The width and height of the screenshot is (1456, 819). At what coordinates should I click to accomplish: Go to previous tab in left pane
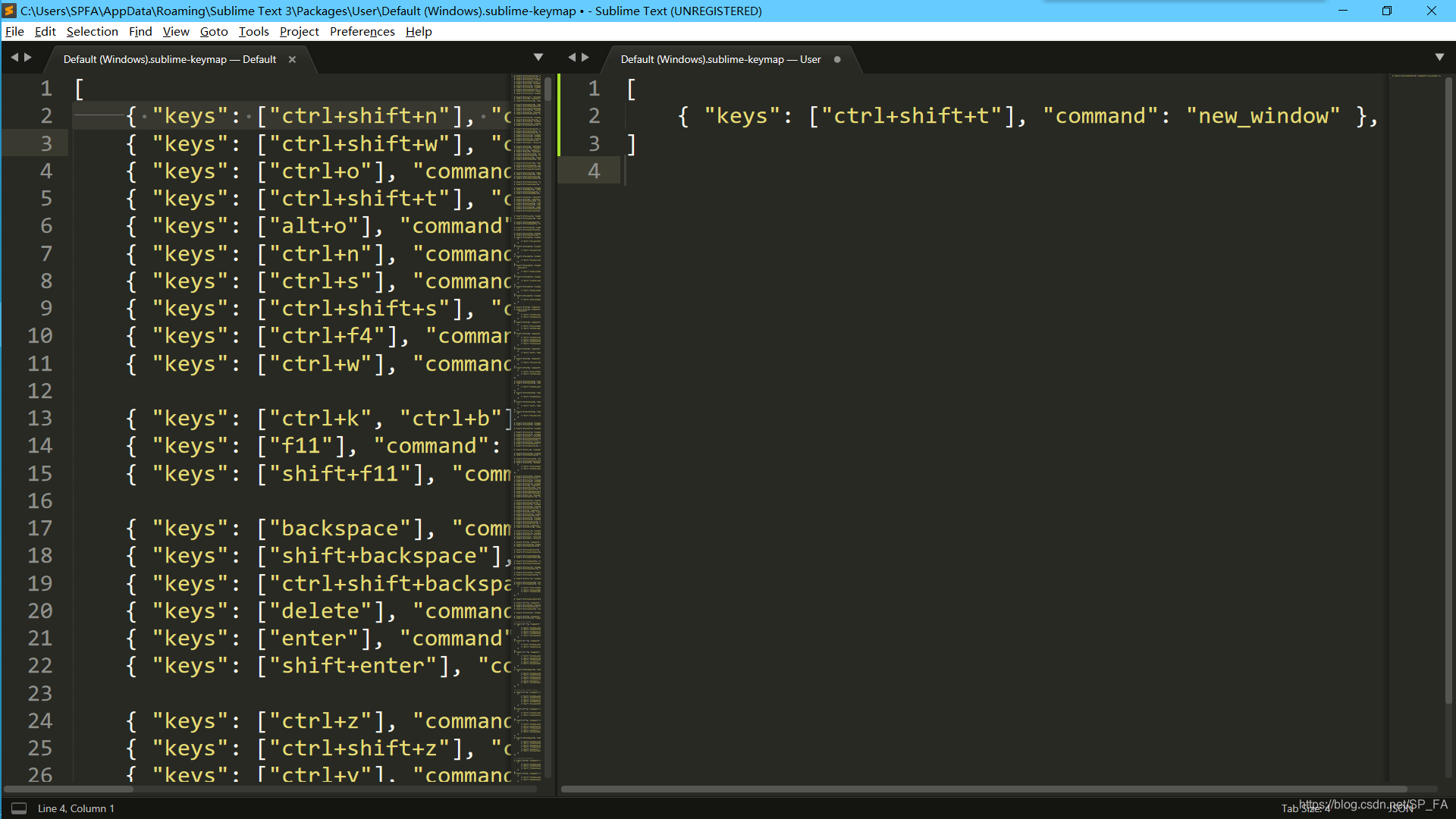tap(14, 58)
